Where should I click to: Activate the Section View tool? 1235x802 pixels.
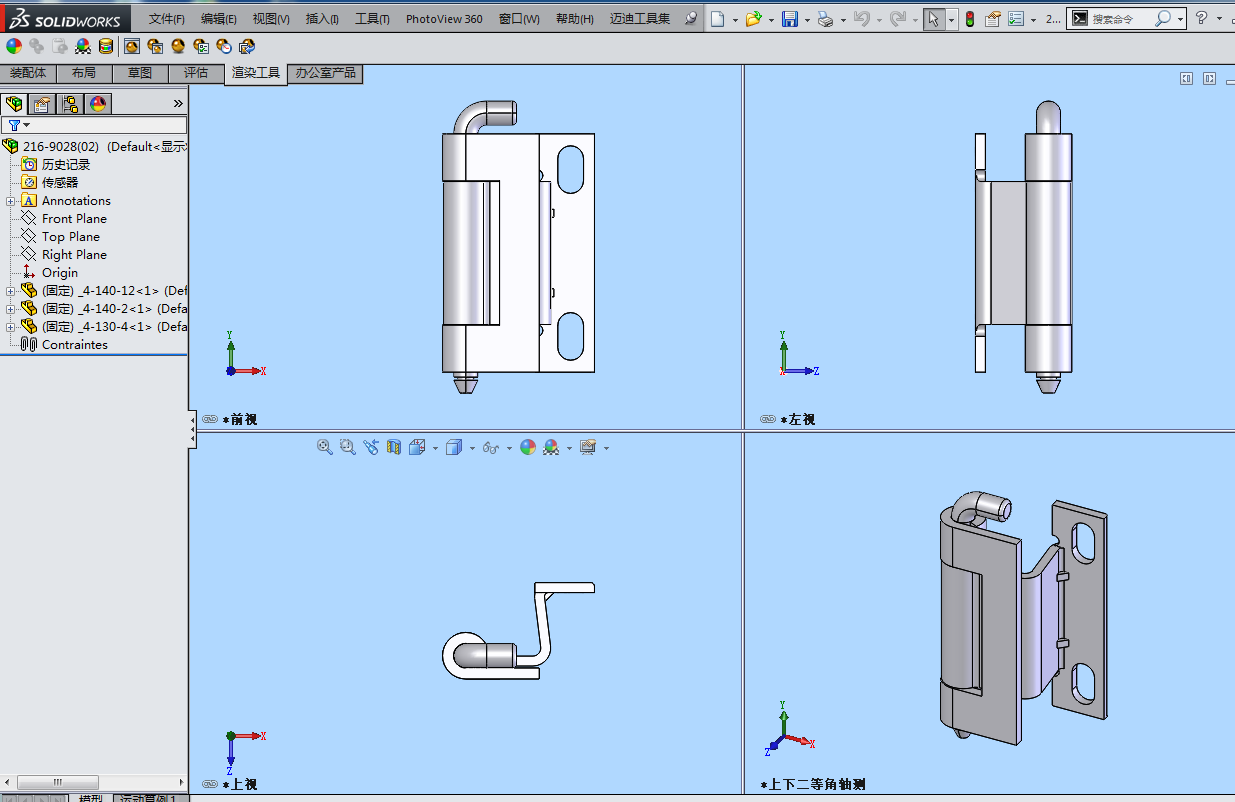pyautogui.click(x=394, y=447)
